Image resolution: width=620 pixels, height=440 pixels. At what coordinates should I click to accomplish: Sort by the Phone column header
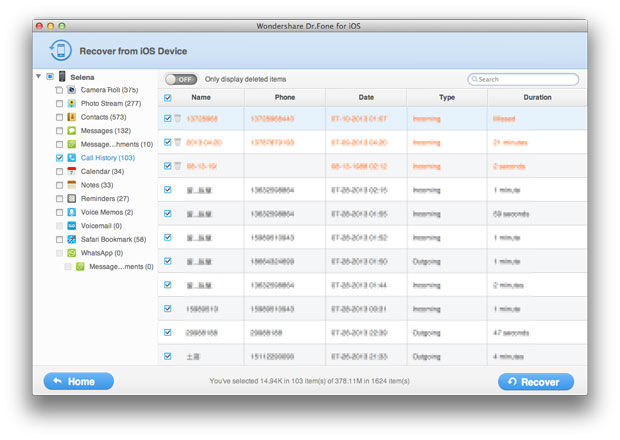pos(285,97)
